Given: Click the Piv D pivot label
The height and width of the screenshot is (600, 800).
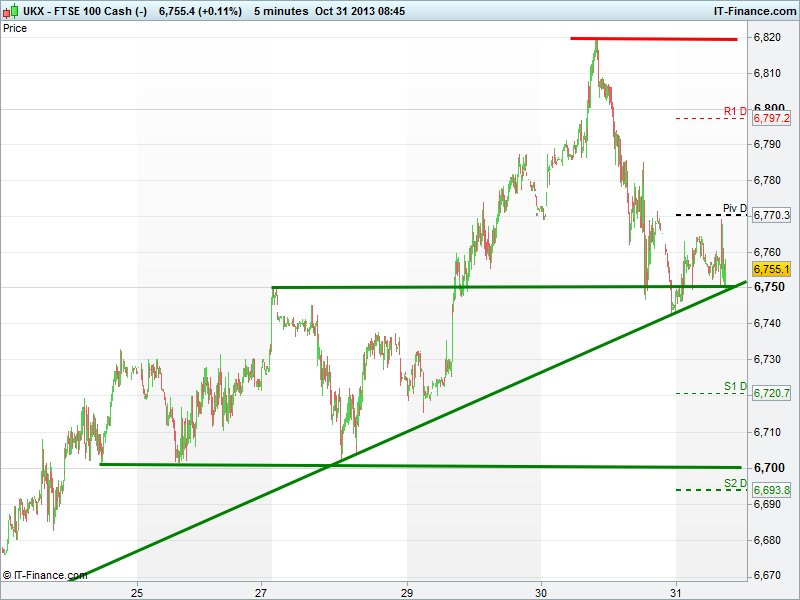Looking at the screenshot, I should pos(735,208).
